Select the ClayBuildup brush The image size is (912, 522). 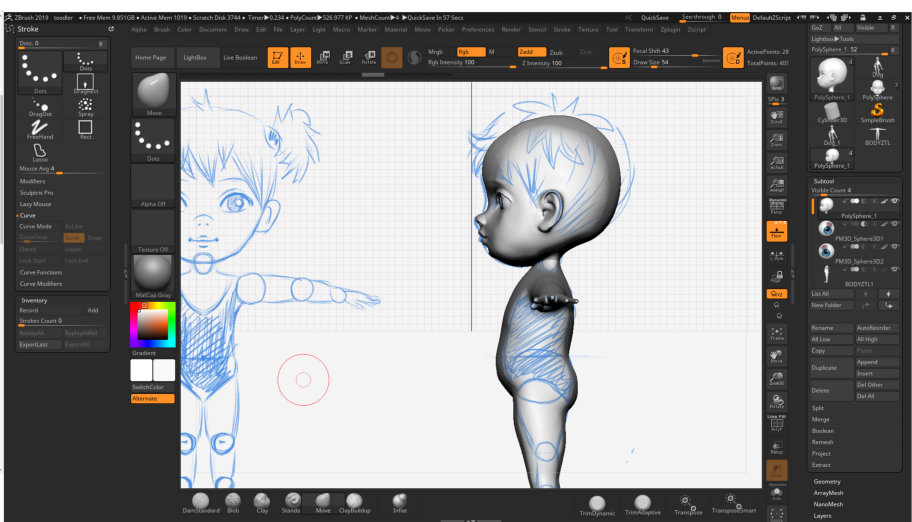coord(354,503)
